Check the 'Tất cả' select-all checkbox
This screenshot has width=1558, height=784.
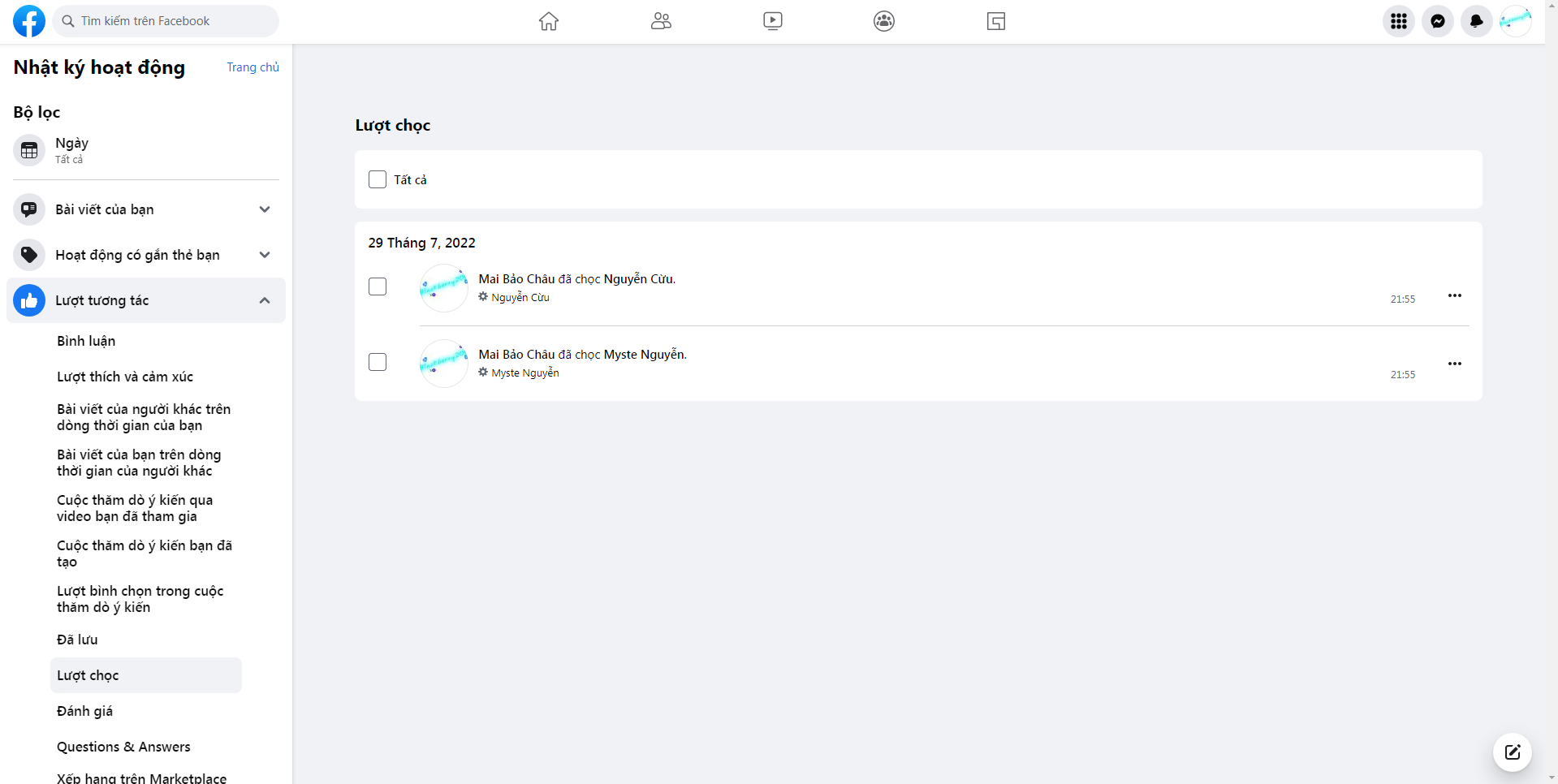point(378,179)
